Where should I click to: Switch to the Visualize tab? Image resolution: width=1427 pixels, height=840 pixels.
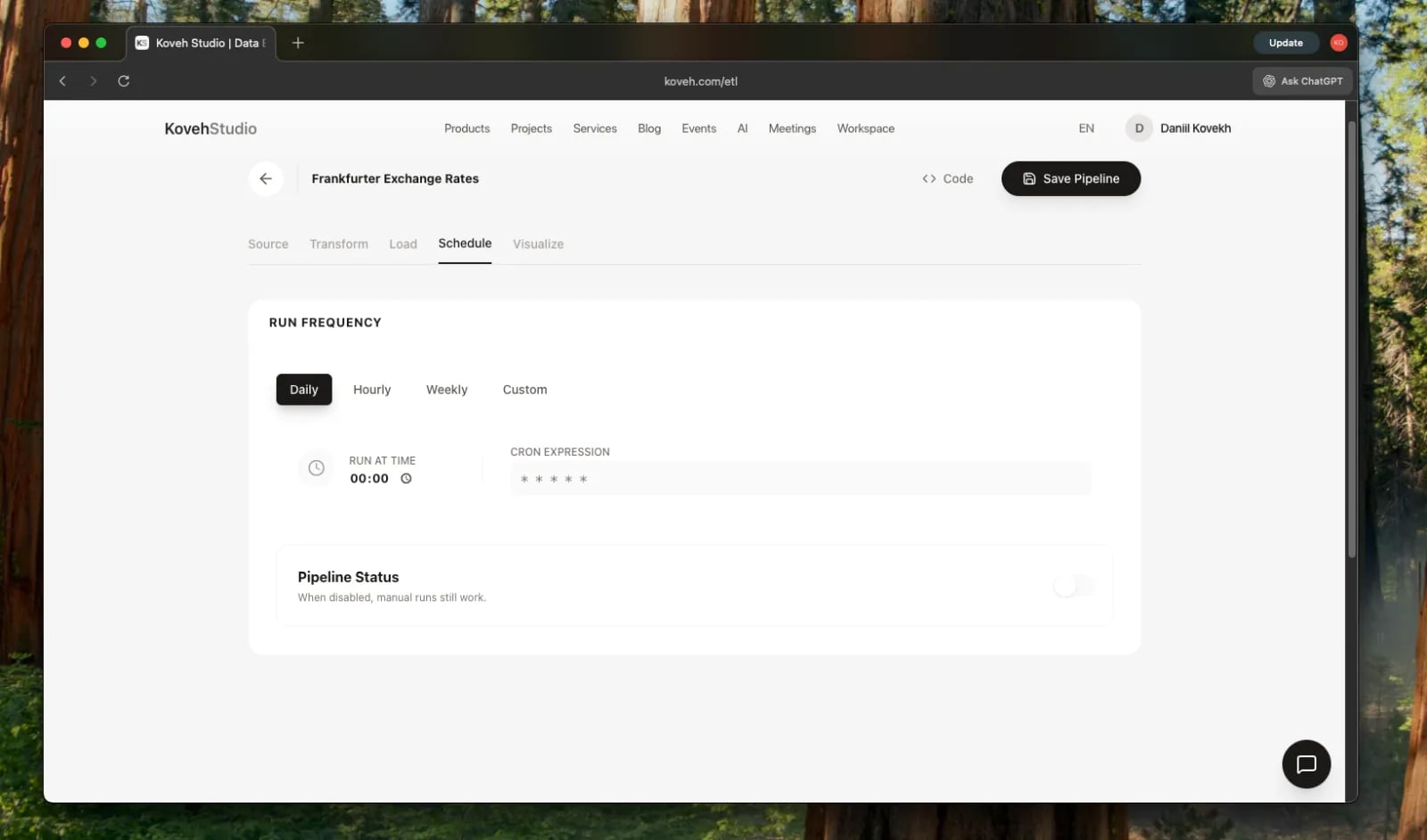(538, 244)
